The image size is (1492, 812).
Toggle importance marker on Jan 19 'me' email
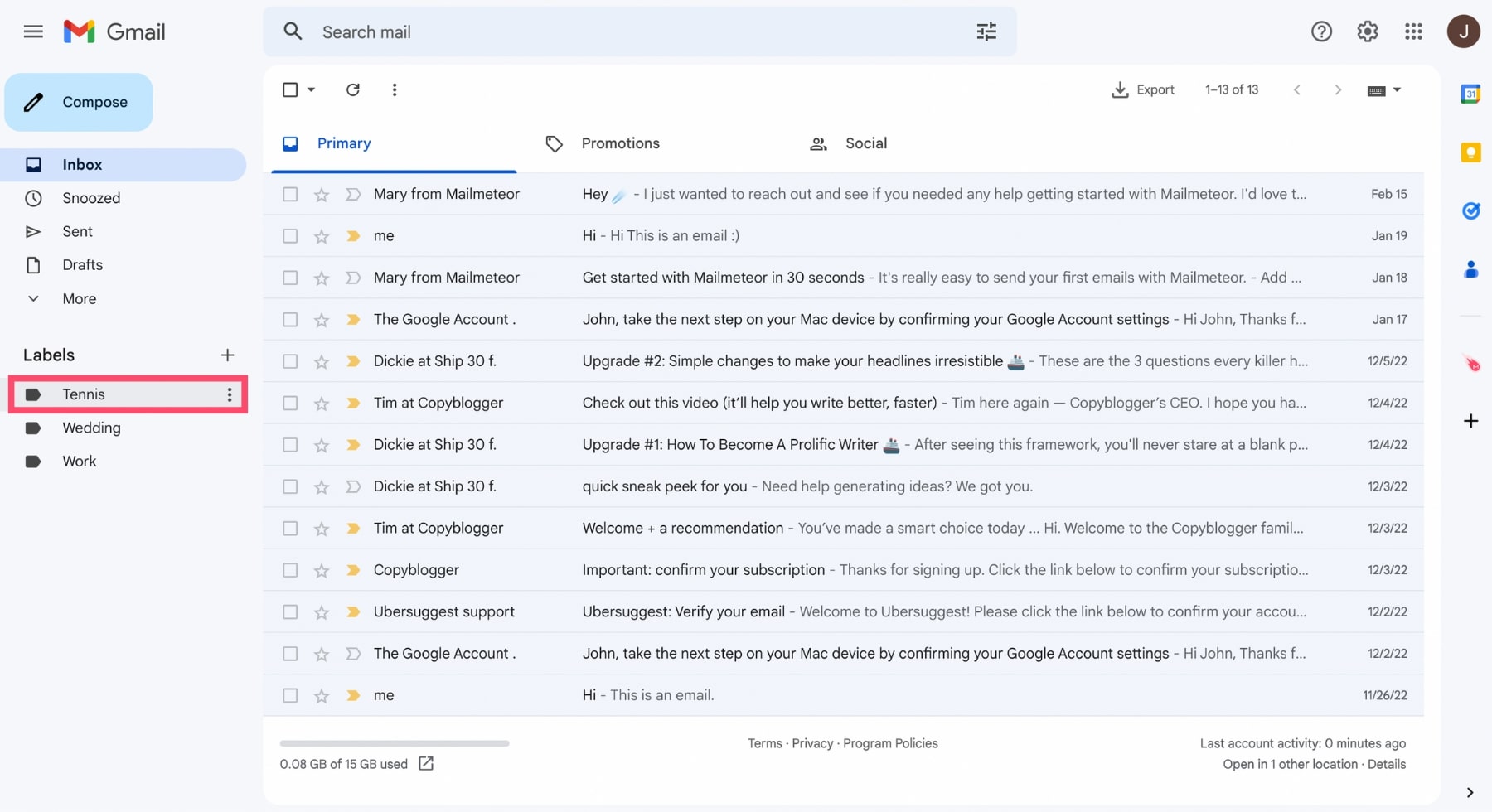353,236
